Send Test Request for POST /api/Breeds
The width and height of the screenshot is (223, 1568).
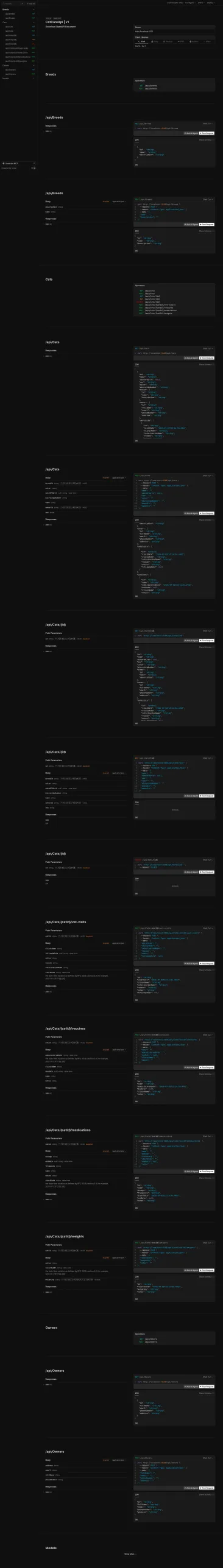tap(207, 224)
